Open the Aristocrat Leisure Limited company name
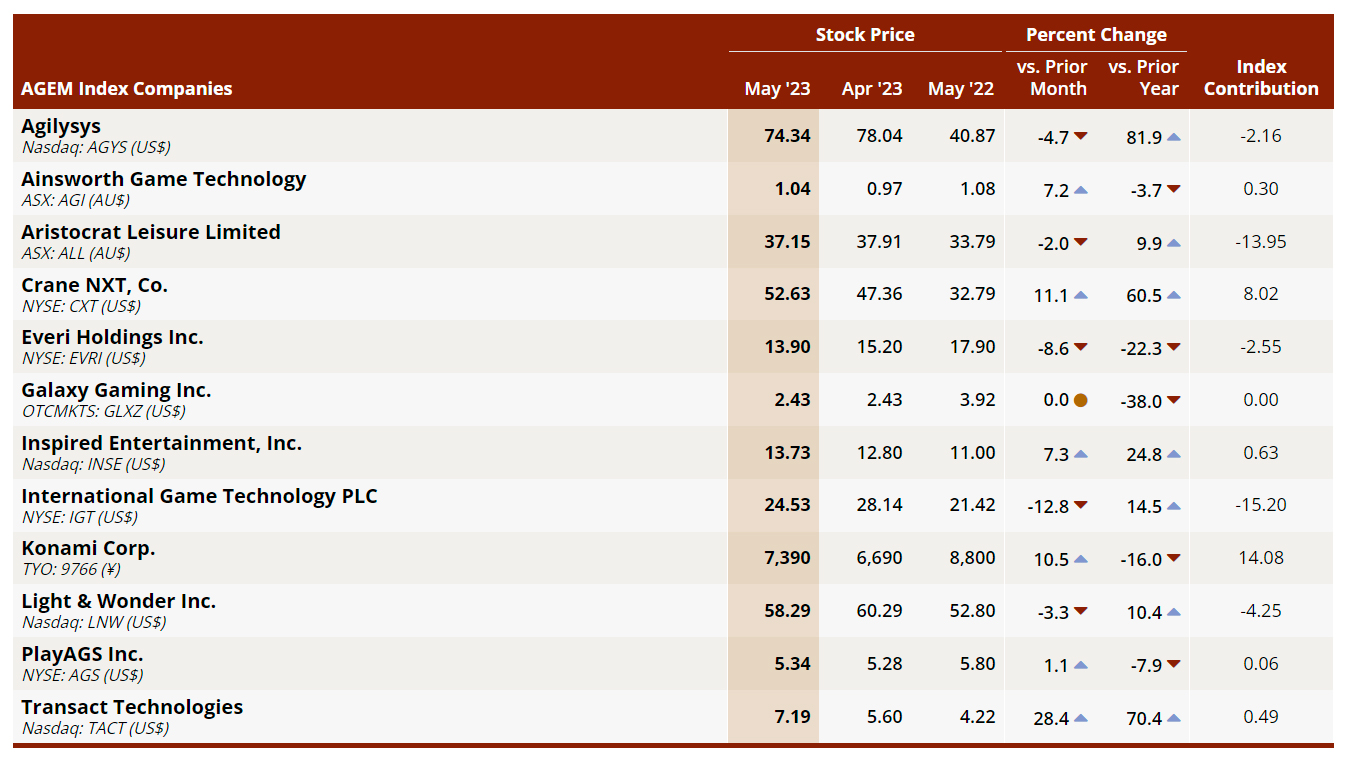This screenshot has width=1346, height=757. [x=151, y=232]
